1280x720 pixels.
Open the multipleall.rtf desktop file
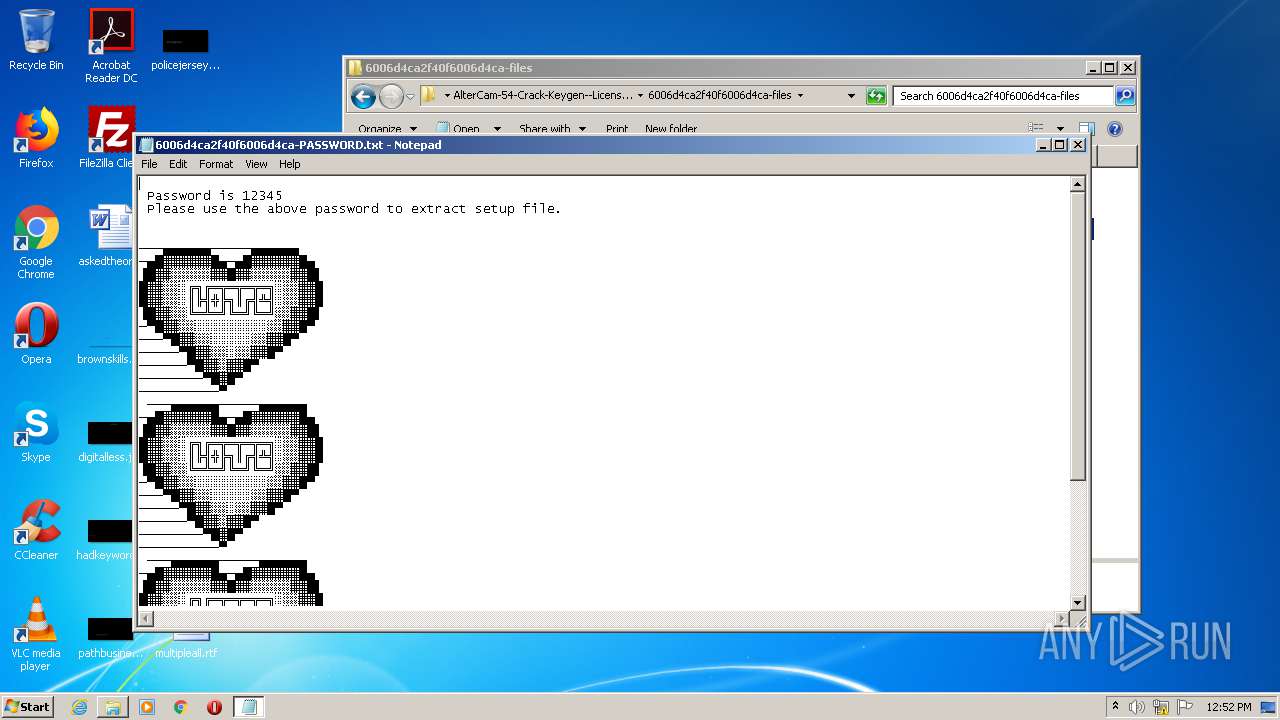coord(186,646)
